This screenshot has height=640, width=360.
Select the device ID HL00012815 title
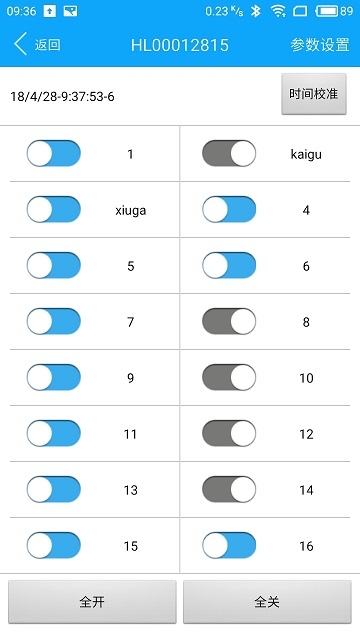click(180, 45)
